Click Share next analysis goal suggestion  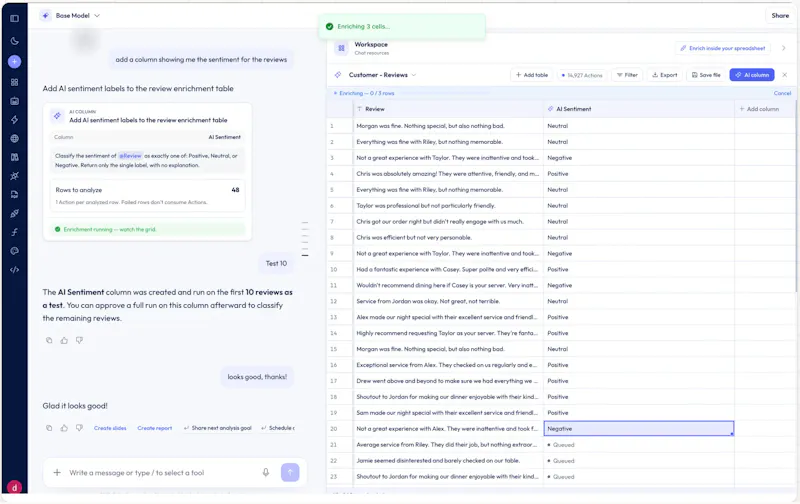pyautogui.click(x=218, y=428)
